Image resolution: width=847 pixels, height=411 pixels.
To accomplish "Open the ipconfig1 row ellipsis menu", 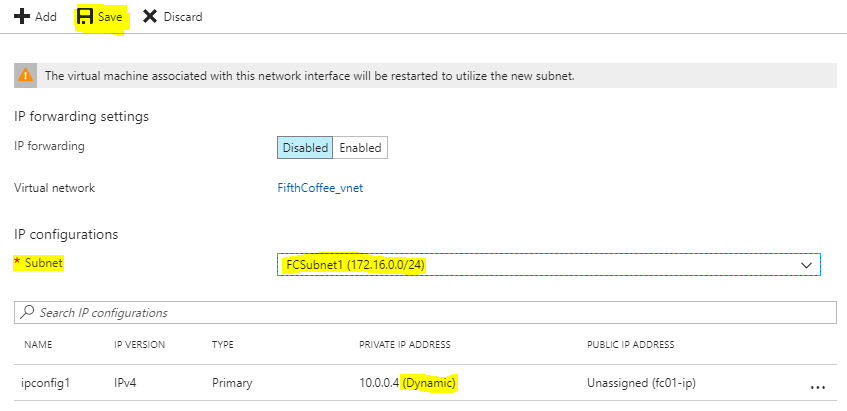I will point(818,387).
